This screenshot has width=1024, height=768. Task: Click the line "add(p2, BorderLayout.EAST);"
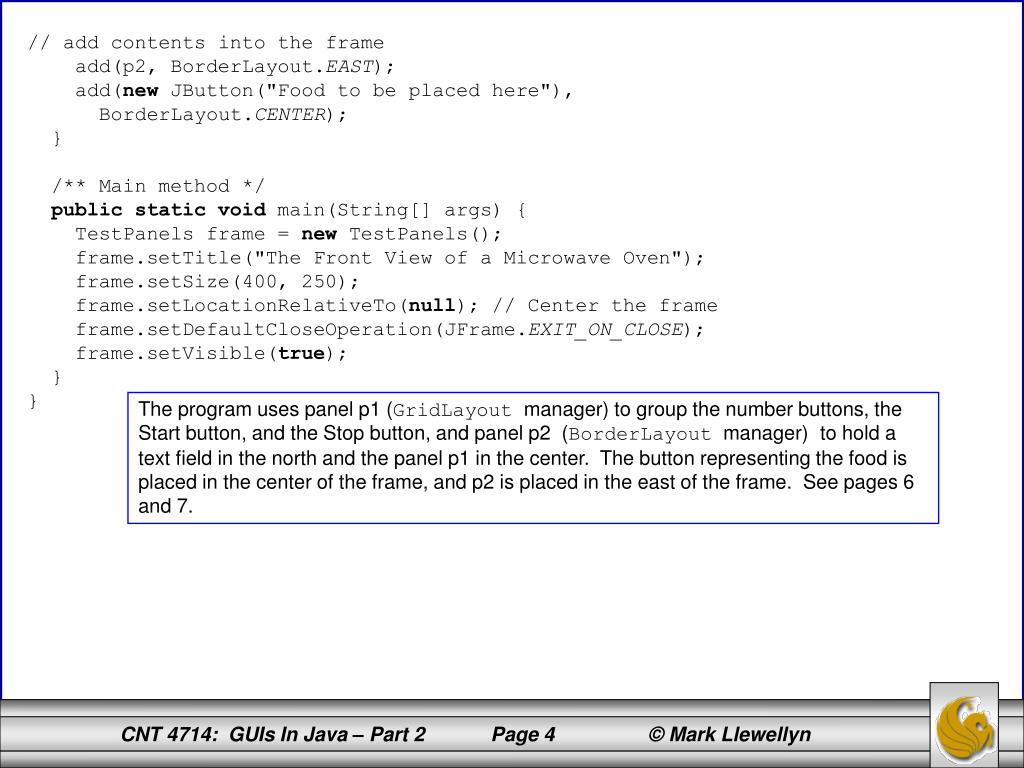click(x=235, y=67)
